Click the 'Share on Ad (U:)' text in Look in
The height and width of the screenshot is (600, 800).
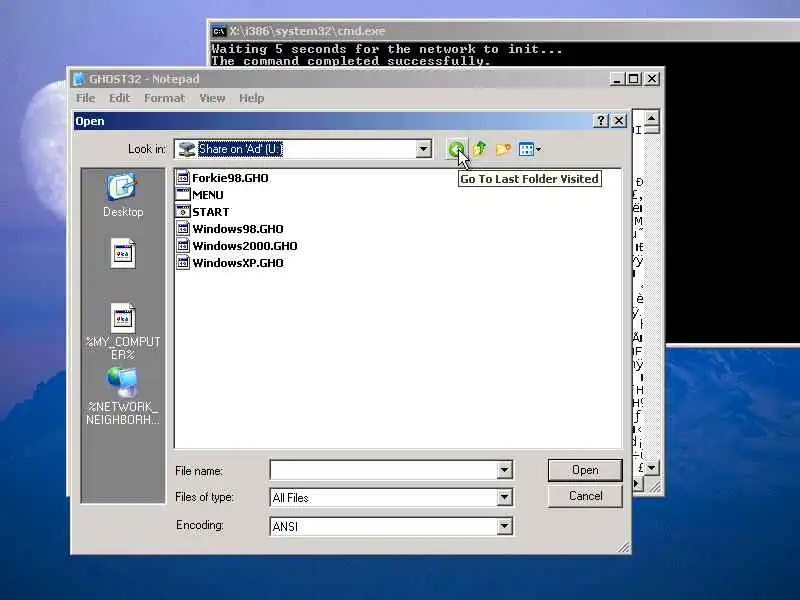[240, 149]
